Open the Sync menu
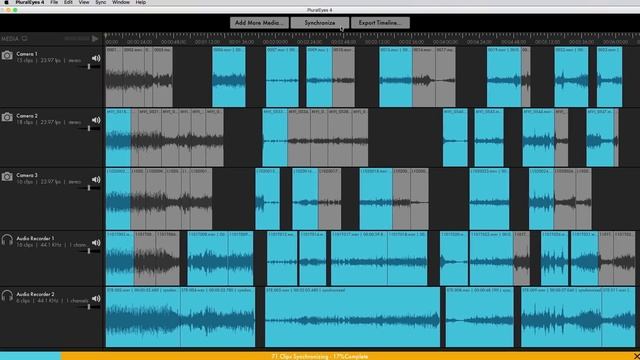This screenshot has height=360, width=640. pos(100,2)
